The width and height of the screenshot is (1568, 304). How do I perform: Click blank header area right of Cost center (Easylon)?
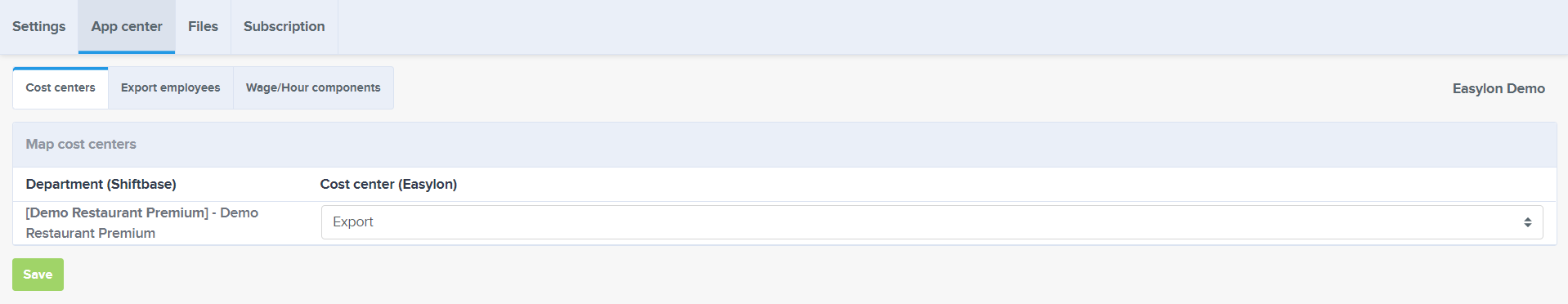(1006, 185)
